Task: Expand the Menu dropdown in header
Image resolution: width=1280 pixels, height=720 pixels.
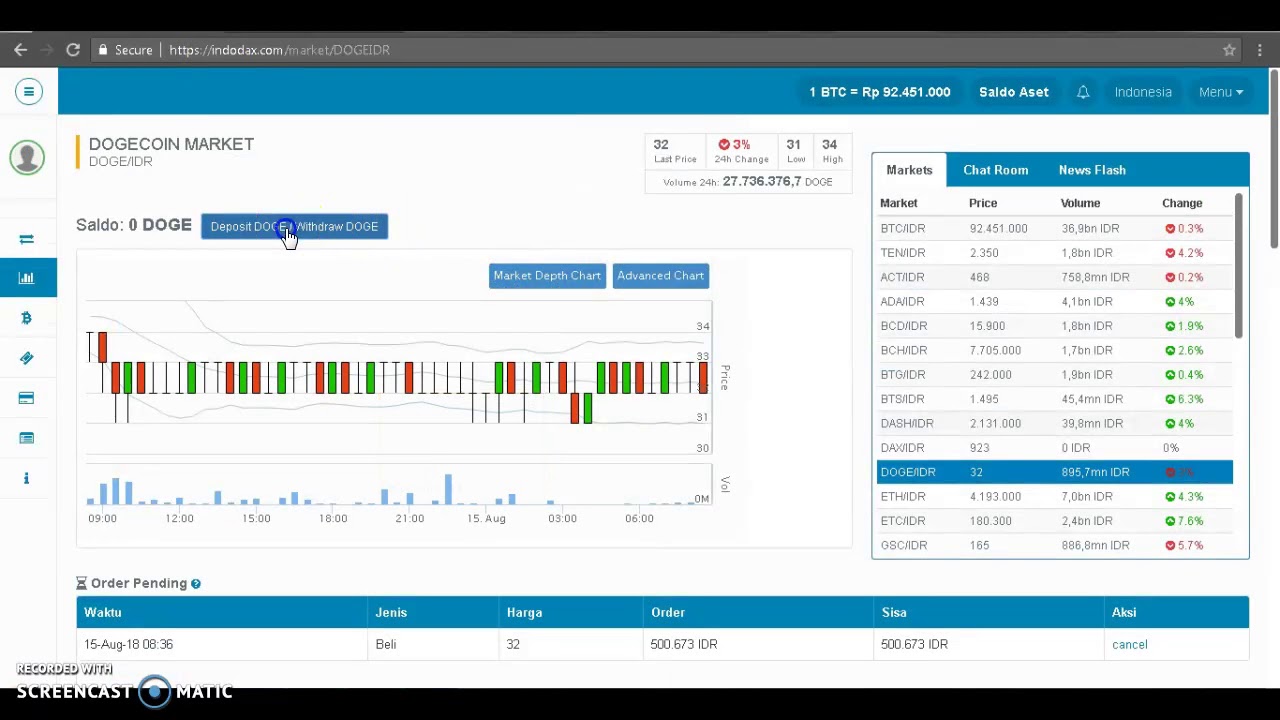Action: point(1220,92)
